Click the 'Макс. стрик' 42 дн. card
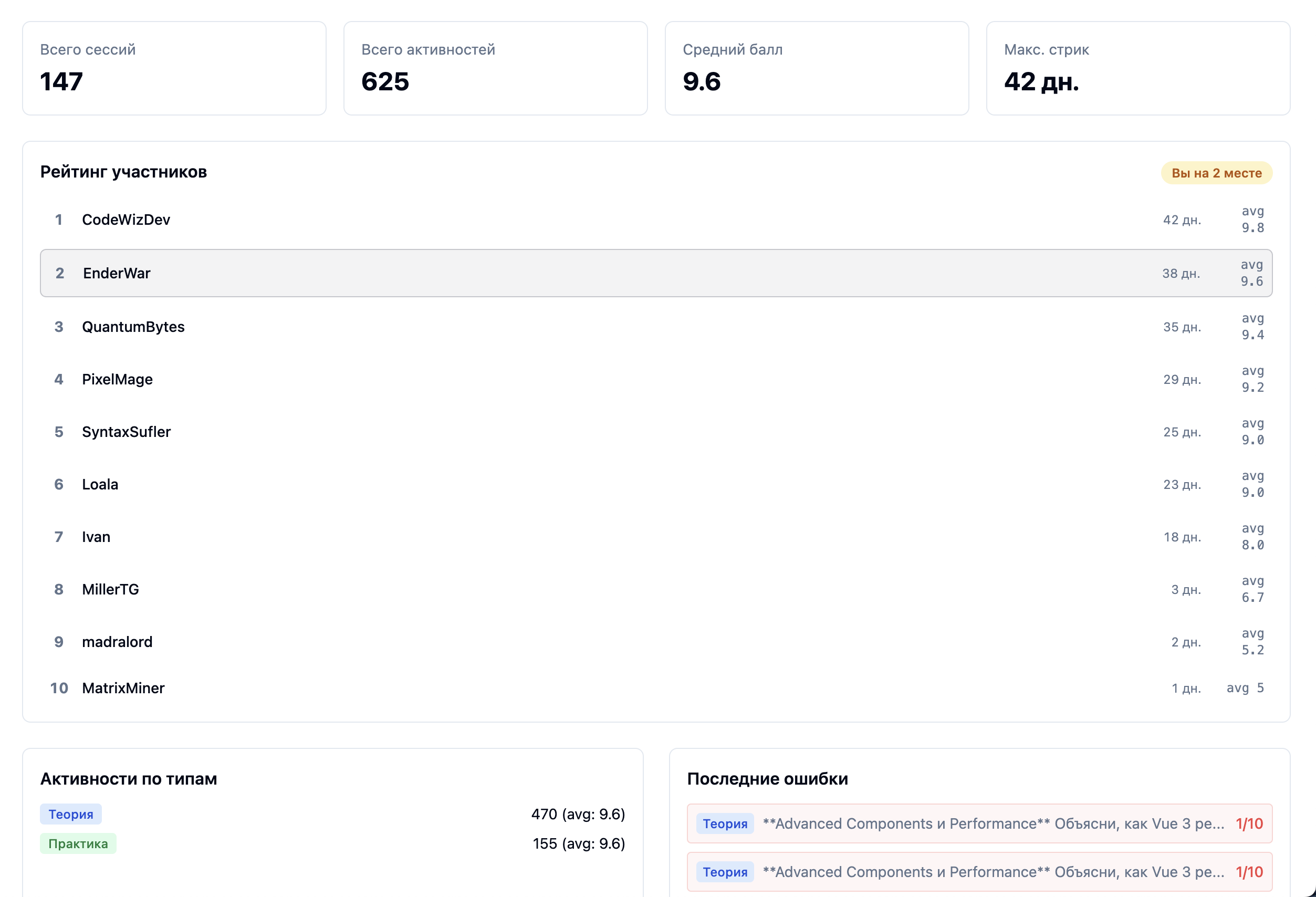Image resolution: width=1316 pixels, height=897 pixels. coord(1137,68)
